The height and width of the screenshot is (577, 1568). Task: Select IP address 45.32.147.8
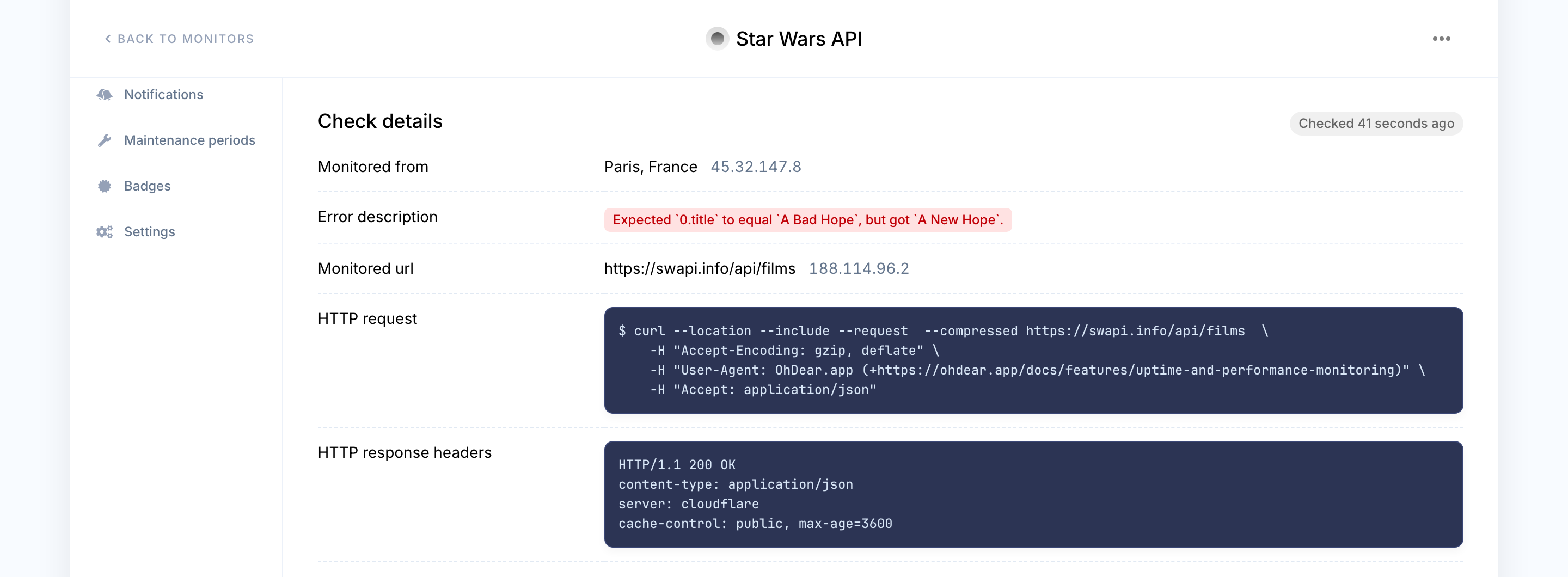click(x=755, y=167)
